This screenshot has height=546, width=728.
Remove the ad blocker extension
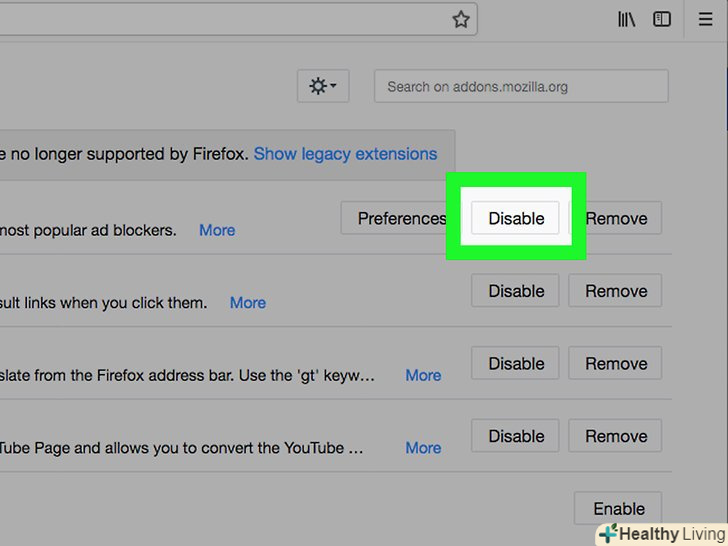click(x=616, y=218)
